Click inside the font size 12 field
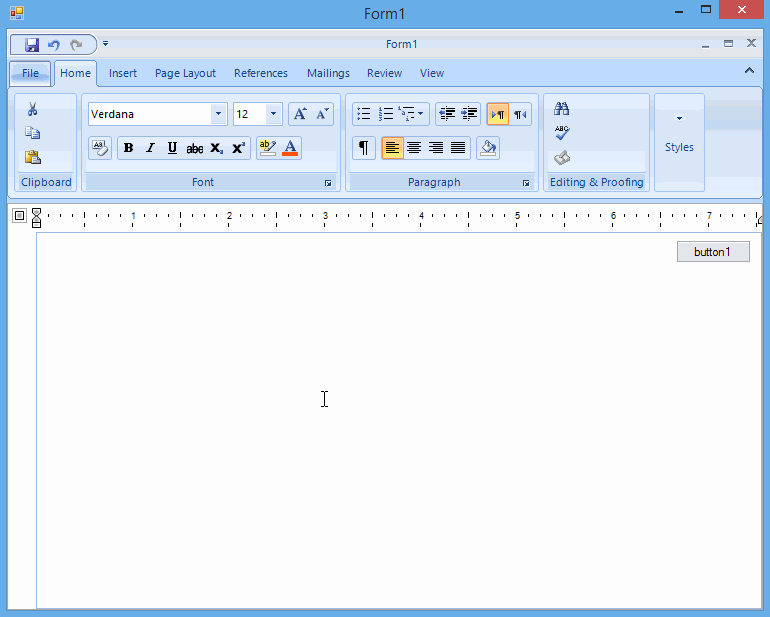Viewport: 770px width, 617px height. click(x=250, y=114)
